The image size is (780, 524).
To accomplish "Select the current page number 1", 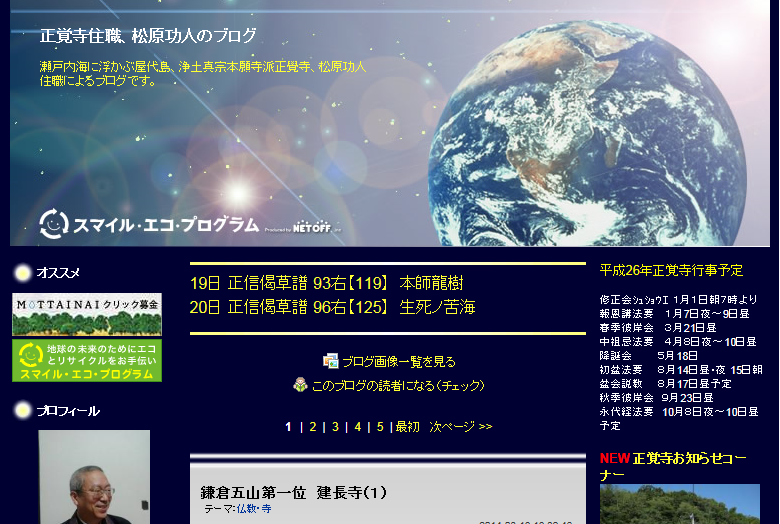I will click(x=288, y=426).
